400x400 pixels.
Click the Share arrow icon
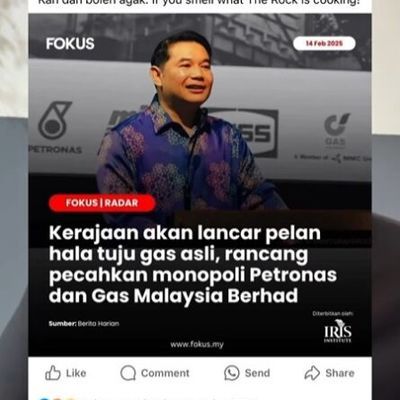tap(312, 373)
